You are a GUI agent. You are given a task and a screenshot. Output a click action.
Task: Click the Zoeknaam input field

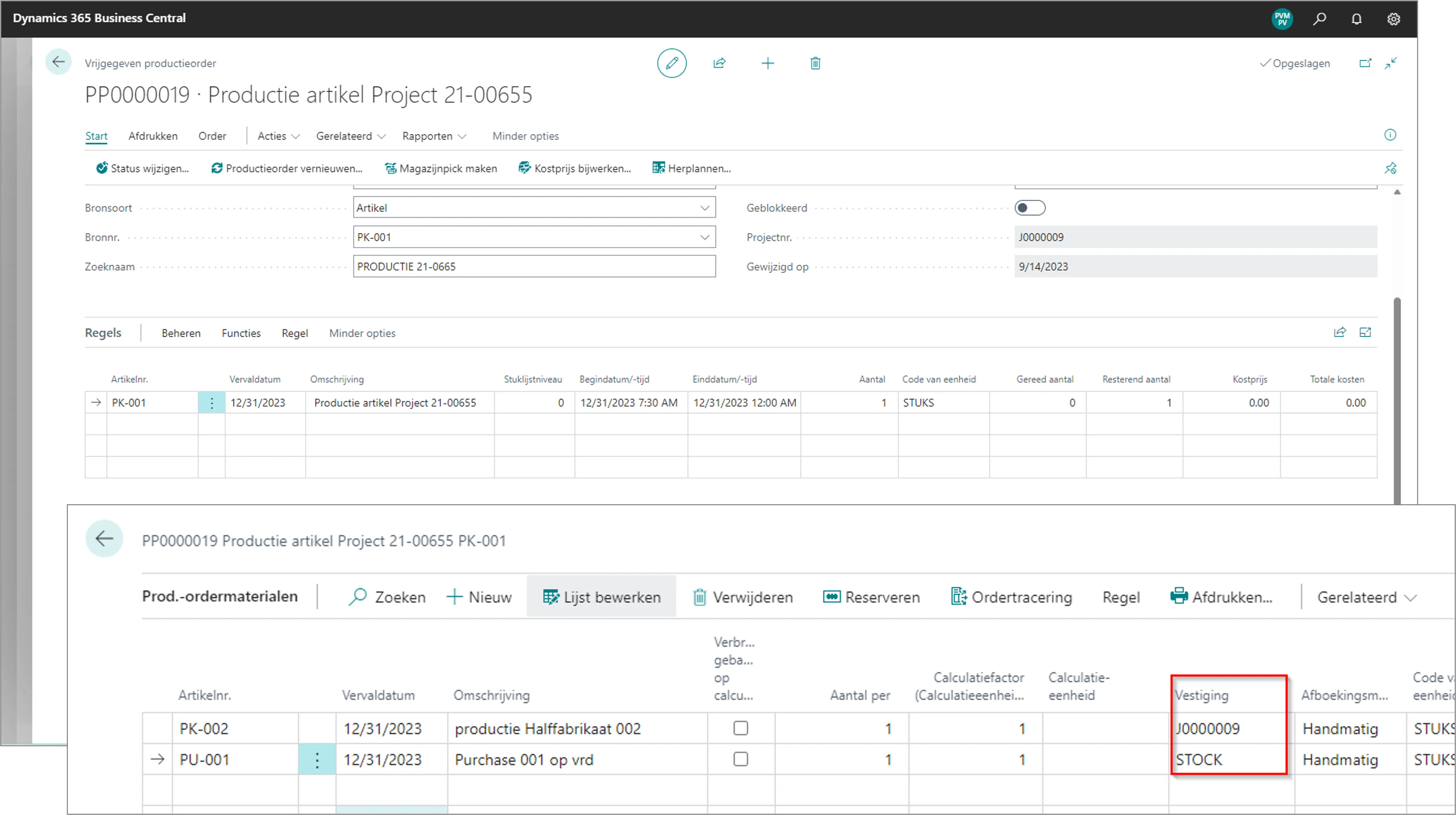tap(534, 267)
